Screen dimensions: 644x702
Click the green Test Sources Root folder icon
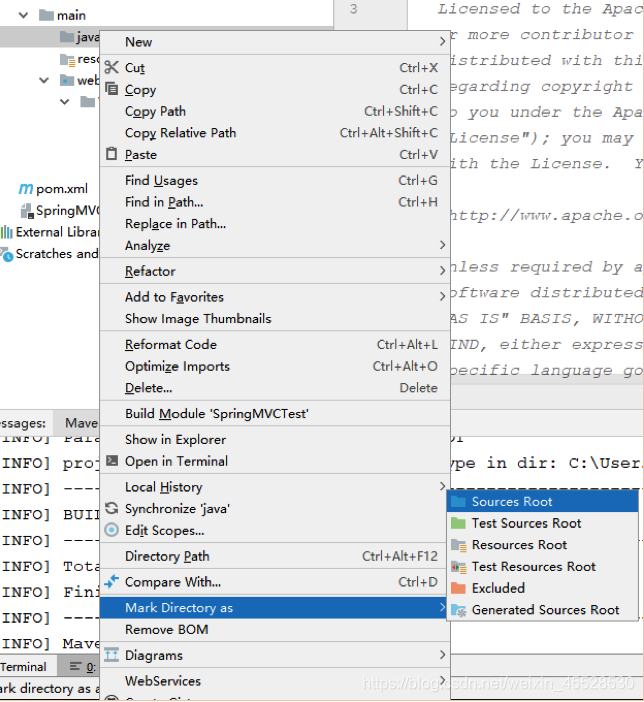click(458, 523)
